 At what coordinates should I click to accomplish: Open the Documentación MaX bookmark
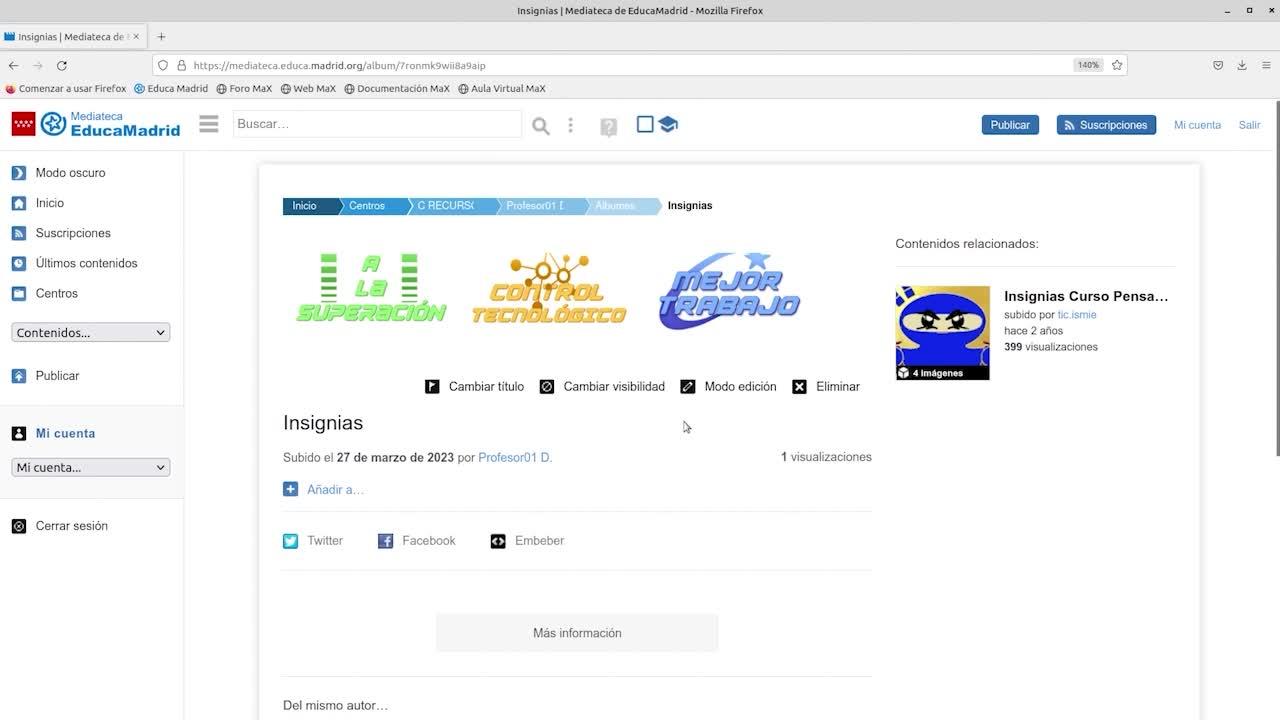tap(397, 89)
